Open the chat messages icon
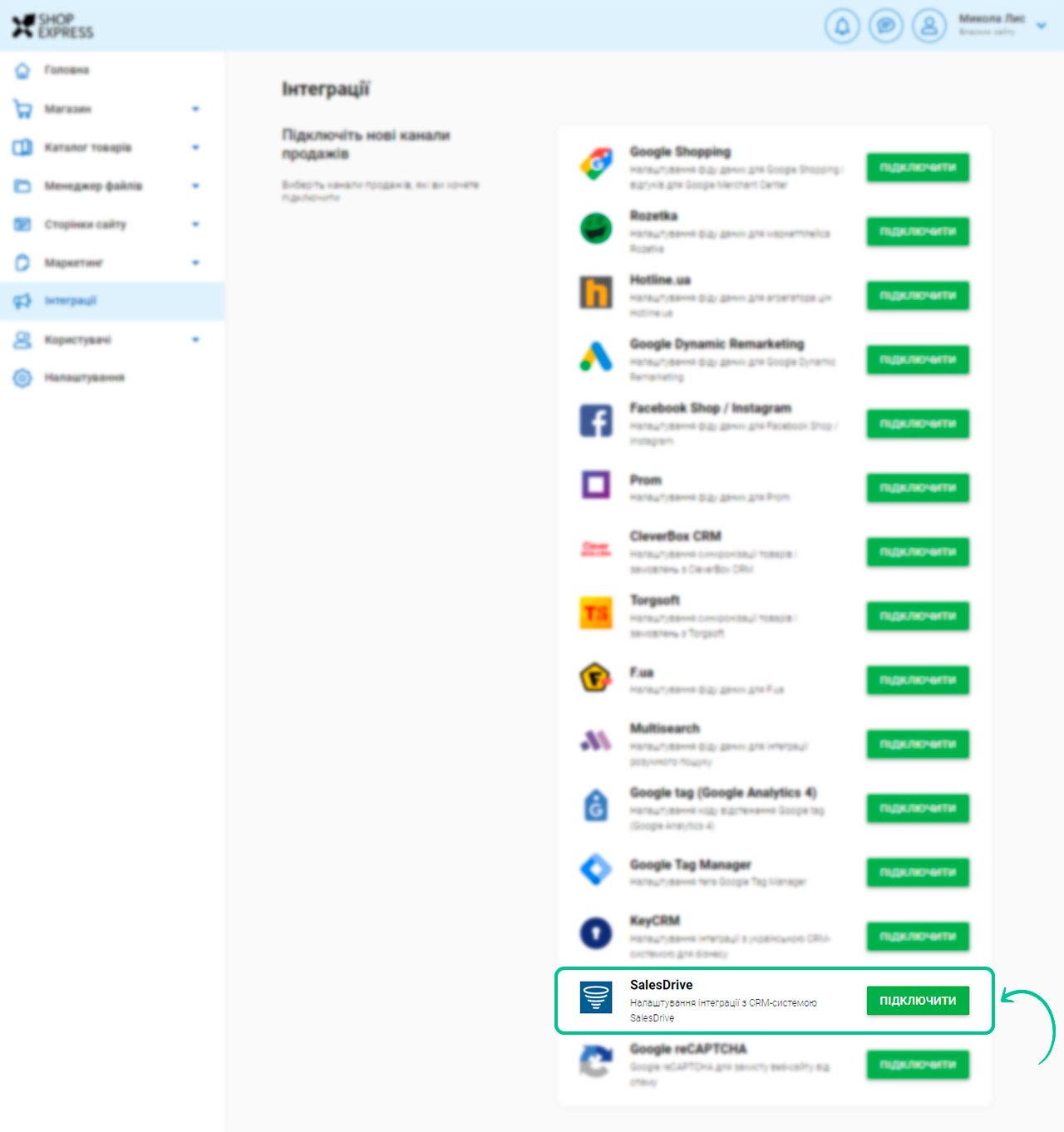Image resolution: width=1064 pixels, height=1132 pixels. click(x=886, y=26)
